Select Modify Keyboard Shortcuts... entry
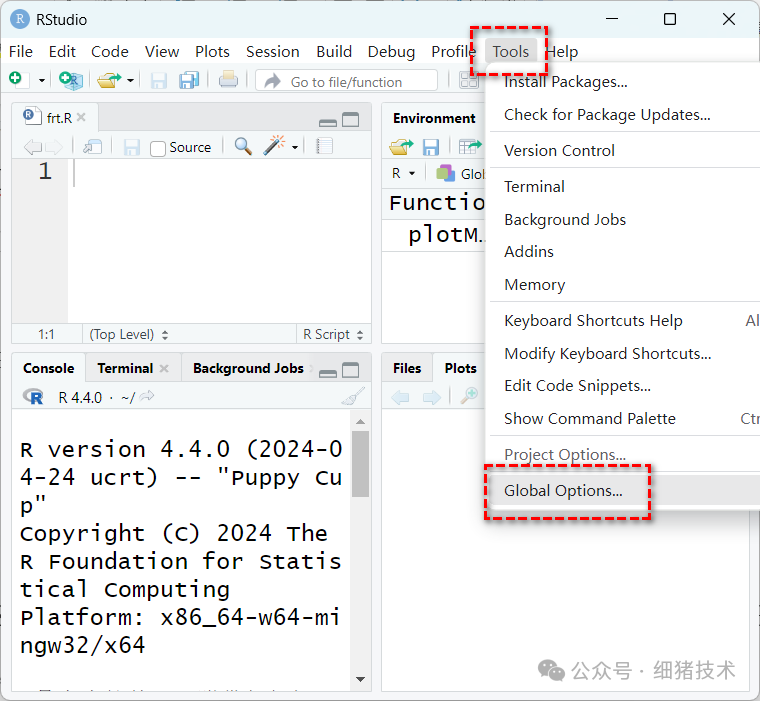This screenshot has width=760, height=701. [x=624, y=353]
